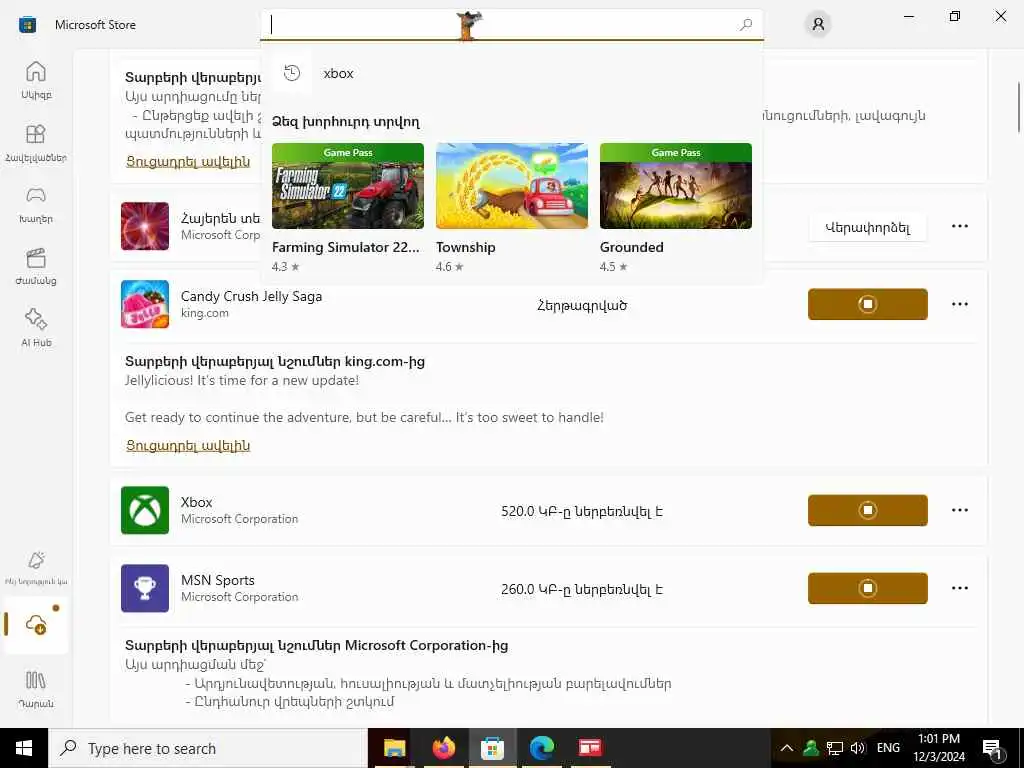Click the green person icon in system tray
The image size is (1024, 768).
pyautogui.click(x=811, y=748)
